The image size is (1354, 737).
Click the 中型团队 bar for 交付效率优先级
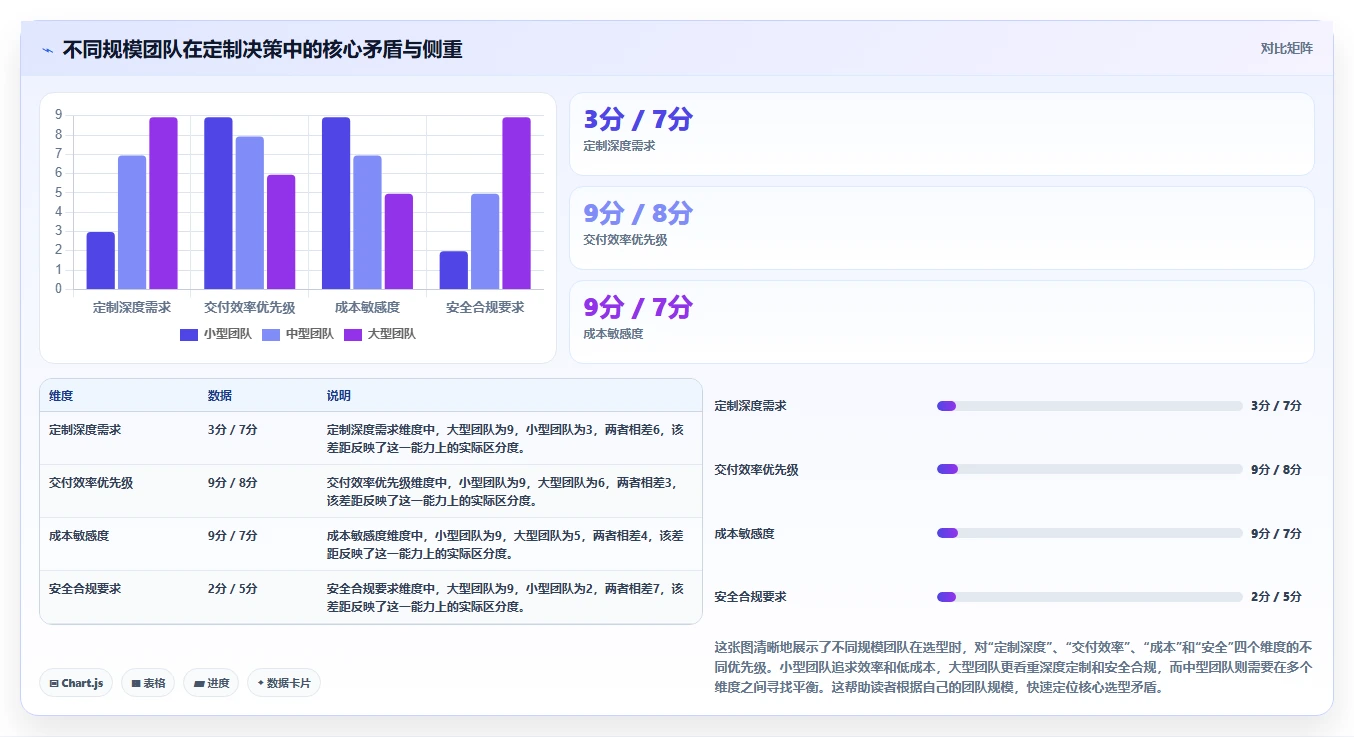[x=250, y=213]
